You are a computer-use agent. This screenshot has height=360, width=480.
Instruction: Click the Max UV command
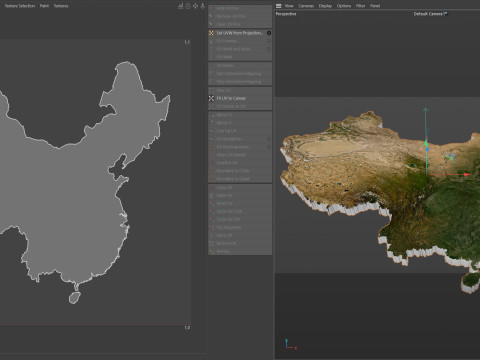[240, 90]
